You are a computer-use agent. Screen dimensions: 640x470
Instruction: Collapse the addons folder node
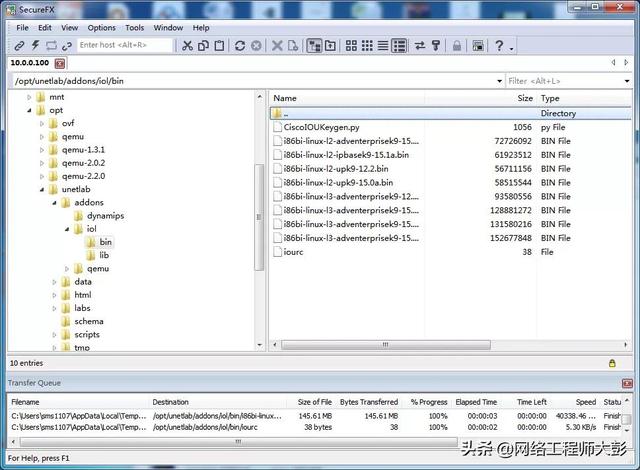click(x=54, y=202)
